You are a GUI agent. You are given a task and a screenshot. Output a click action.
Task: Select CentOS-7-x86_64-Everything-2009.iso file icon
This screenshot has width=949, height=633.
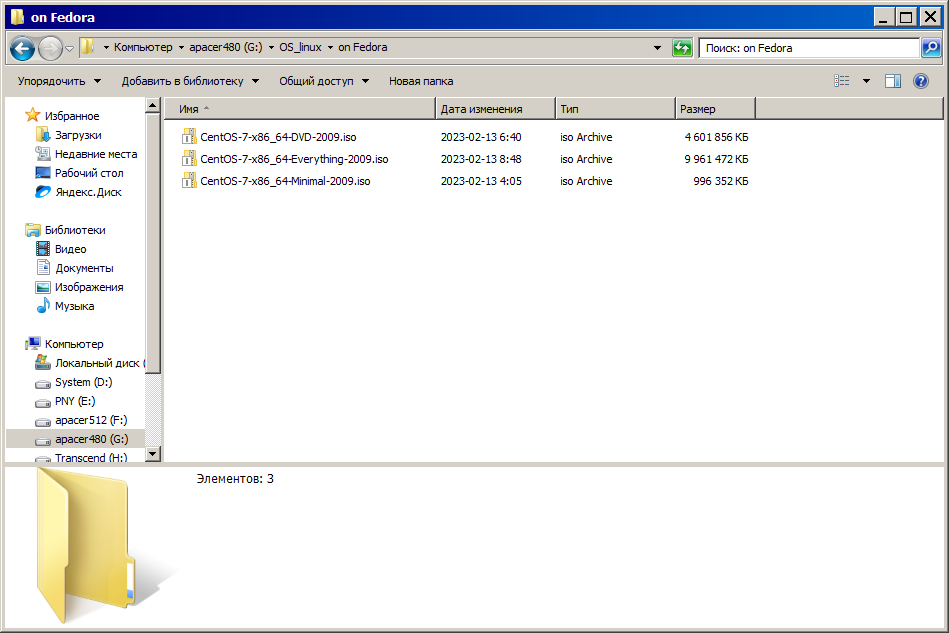tap(189, 159)
